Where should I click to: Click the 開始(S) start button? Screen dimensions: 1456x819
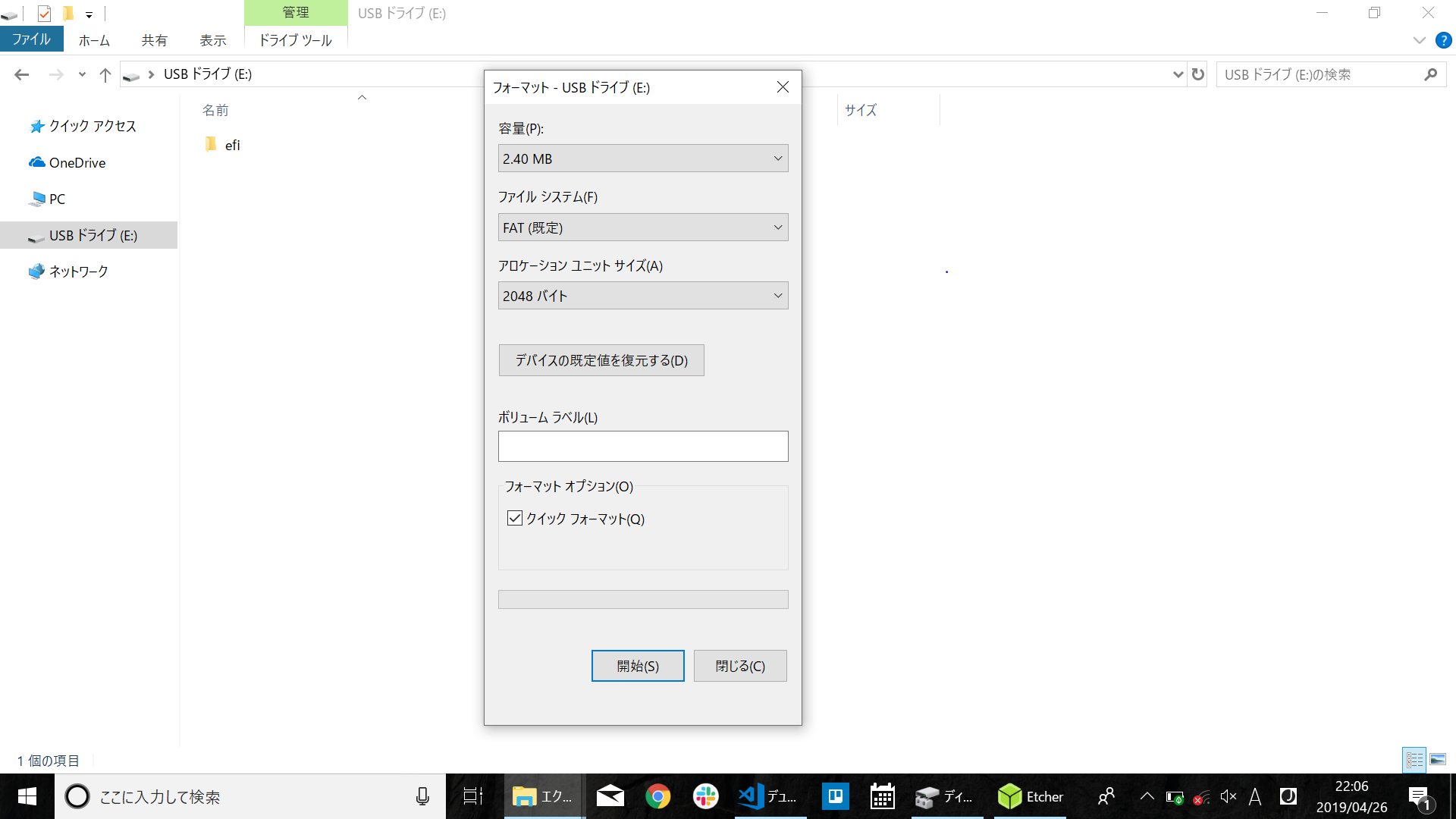(x=637, y=666)
